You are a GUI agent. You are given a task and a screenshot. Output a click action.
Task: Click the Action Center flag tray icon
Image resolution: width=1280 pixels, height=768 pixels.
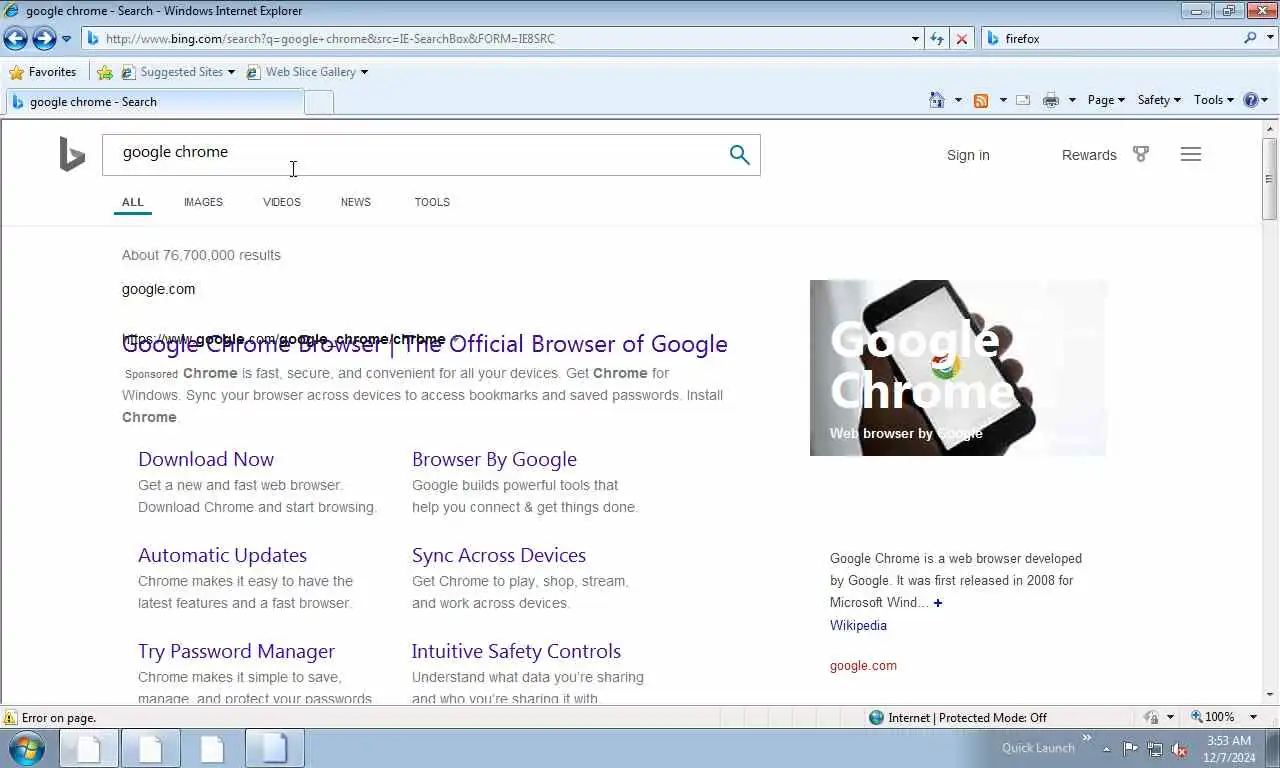tap(1130, 748)
